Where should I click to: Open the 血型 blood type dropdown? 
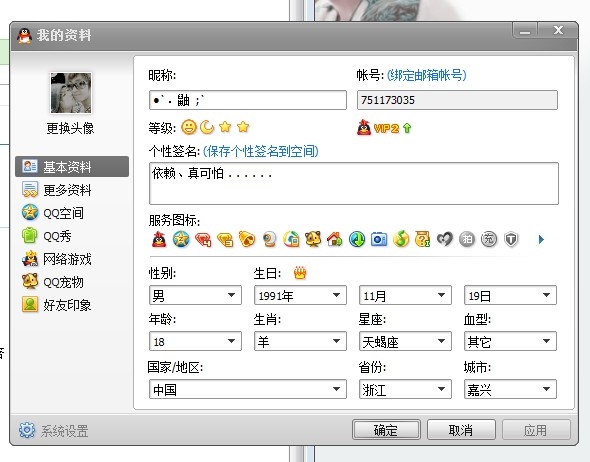[510, 341]
